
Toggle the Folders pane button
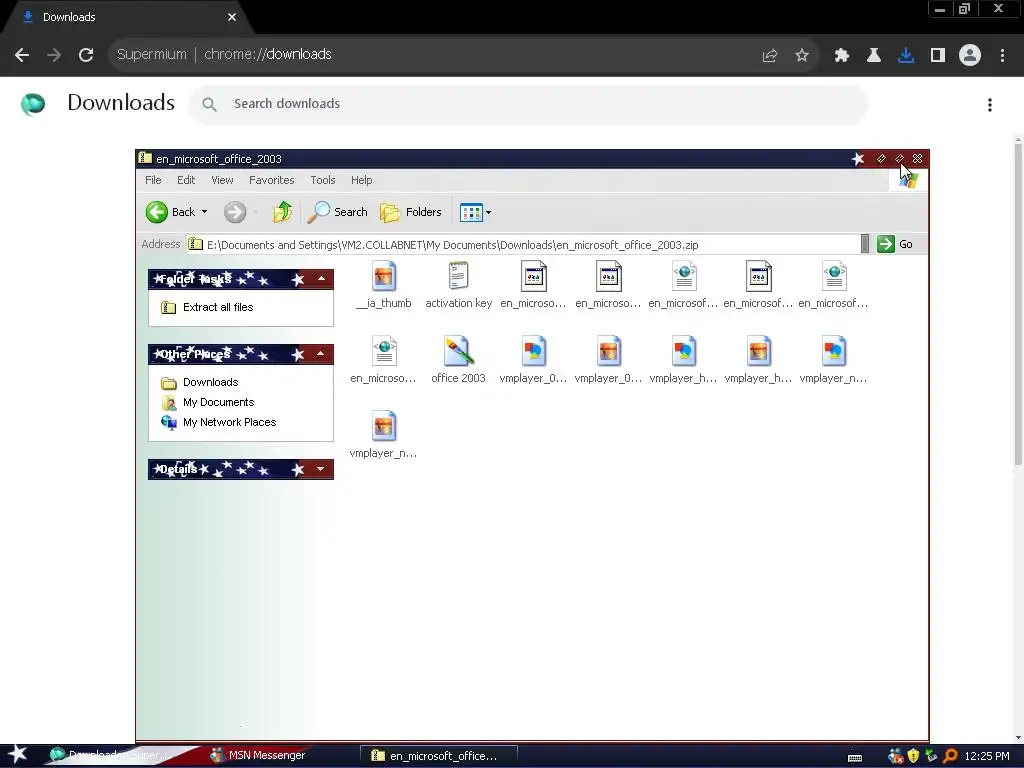coord(411,212)
